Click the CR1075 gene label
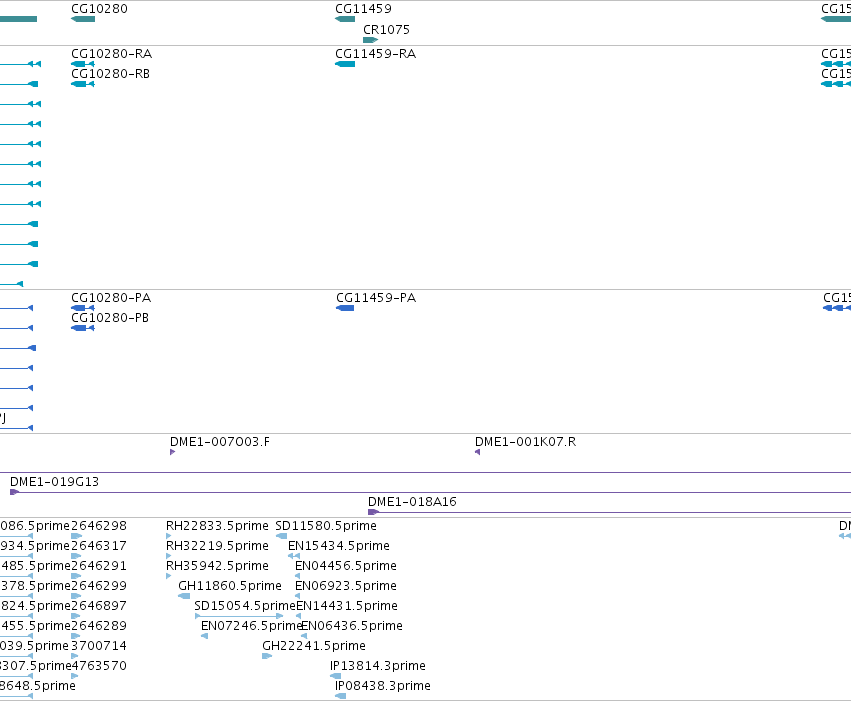The image size is (851, 701). point(386,30)
